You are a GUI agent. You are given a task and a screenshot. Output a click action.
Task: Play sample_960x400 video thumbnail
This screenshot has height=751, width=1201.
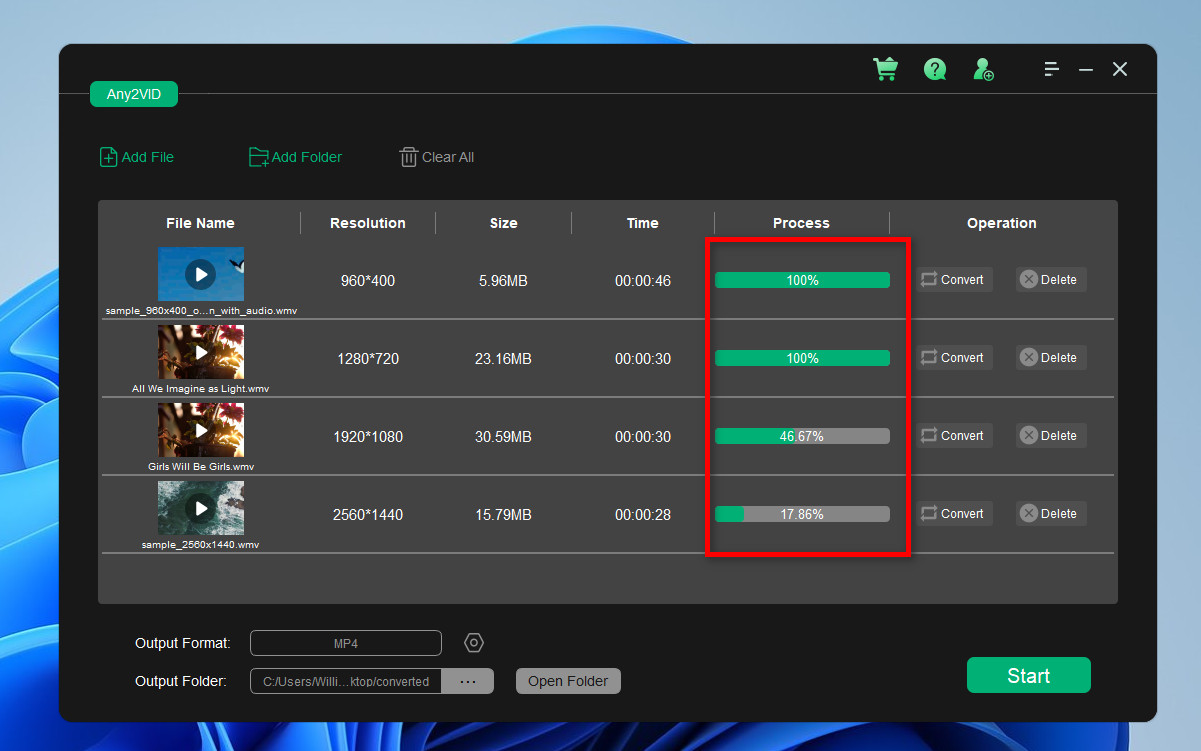[201, 274]
